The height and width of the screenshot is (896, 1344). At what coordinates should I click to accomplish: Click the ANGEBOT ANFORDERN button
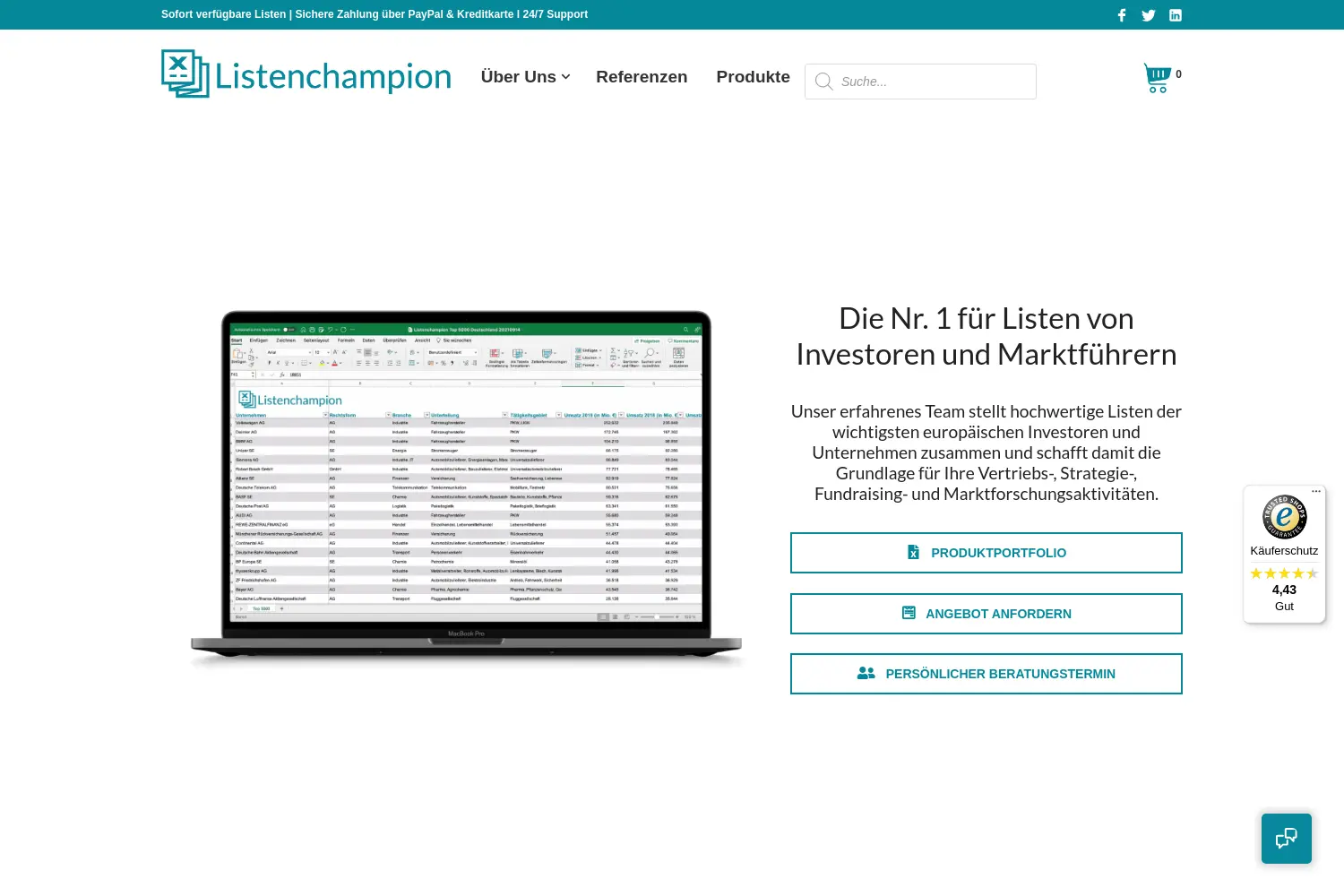coord(986,614)
